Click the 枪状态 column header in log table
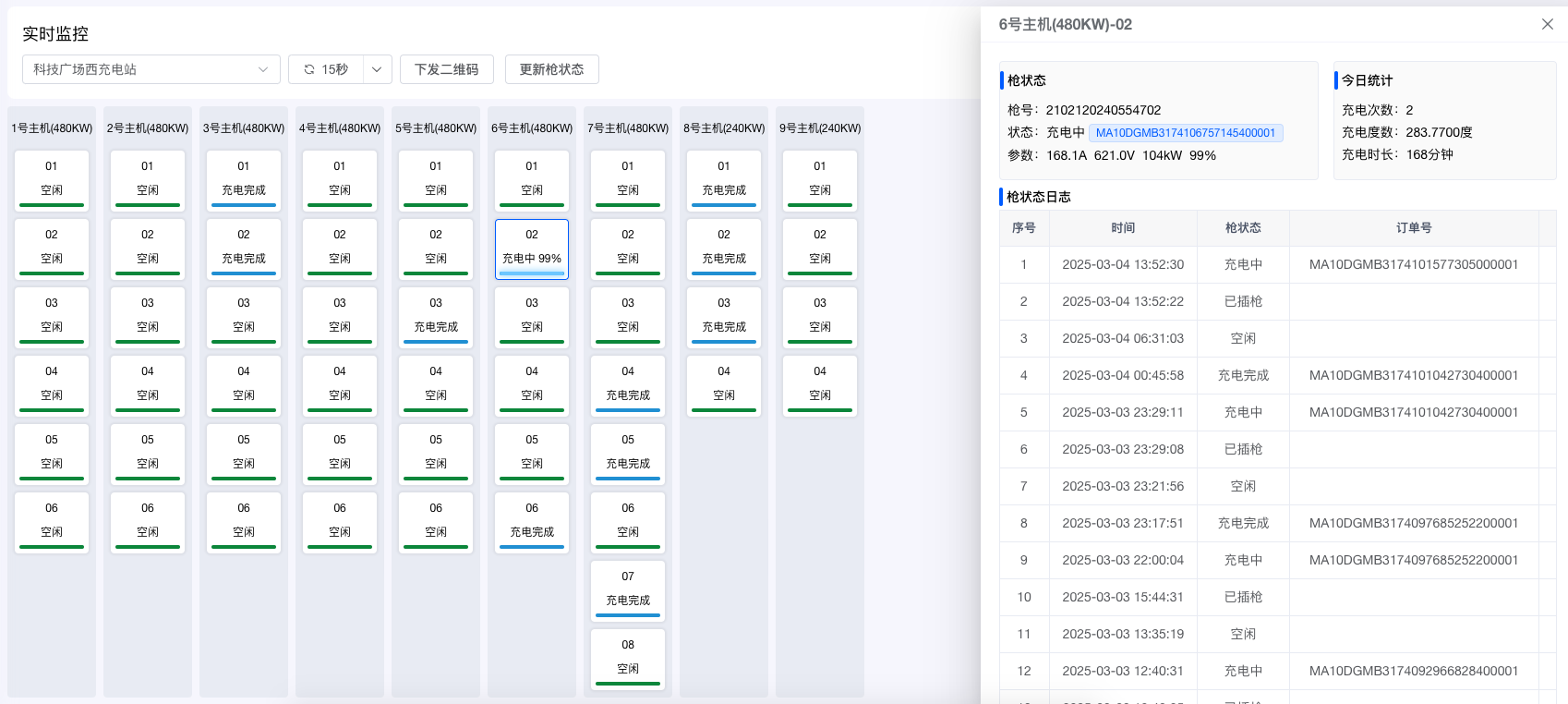The width and height of the screenshot is (1568, 704). [x=1243, y=228]
